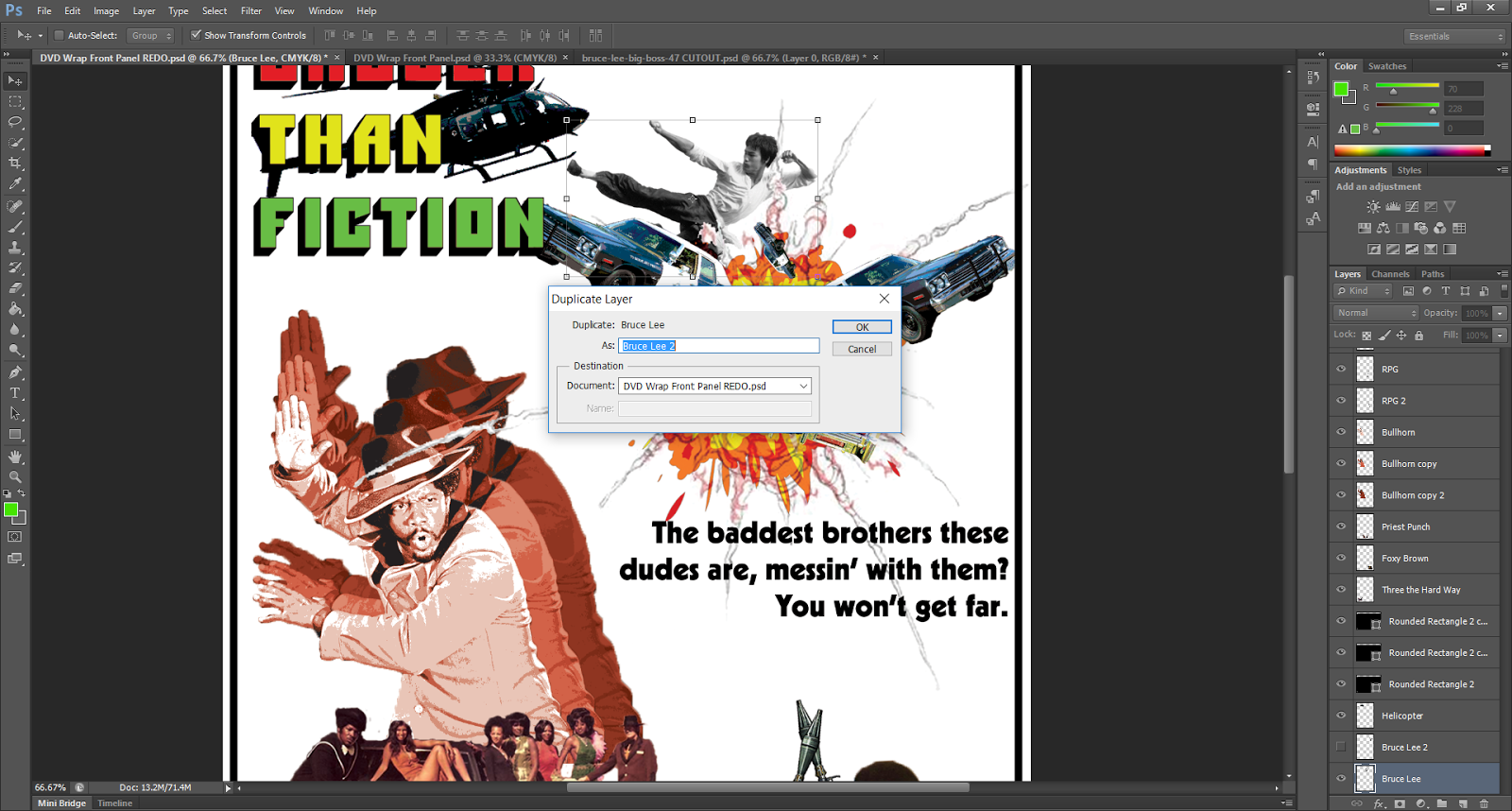Select the Spot Healing Brush tool
Screen dimensions: 1512x811
tap(15, 206)
